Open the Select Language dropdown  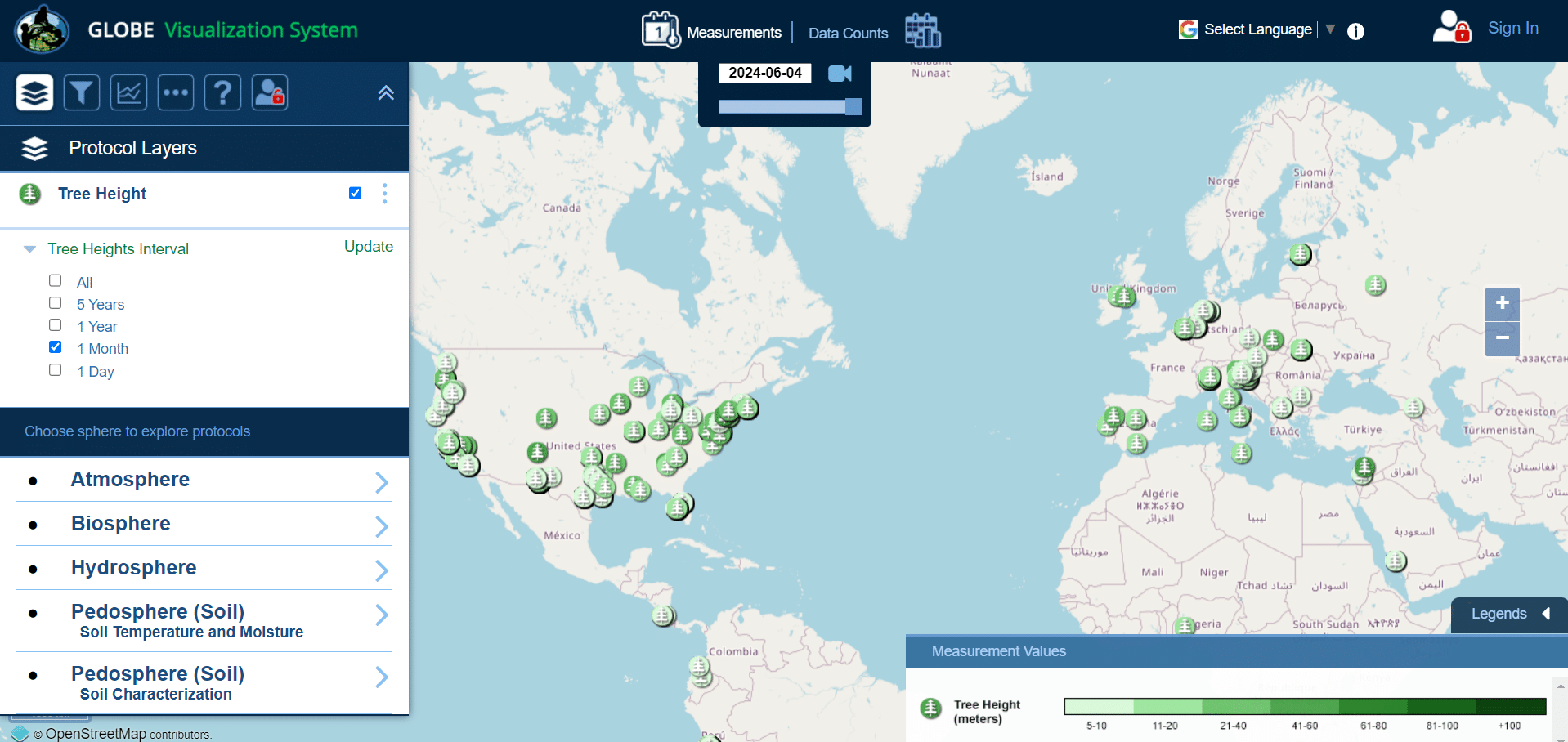1257,29
